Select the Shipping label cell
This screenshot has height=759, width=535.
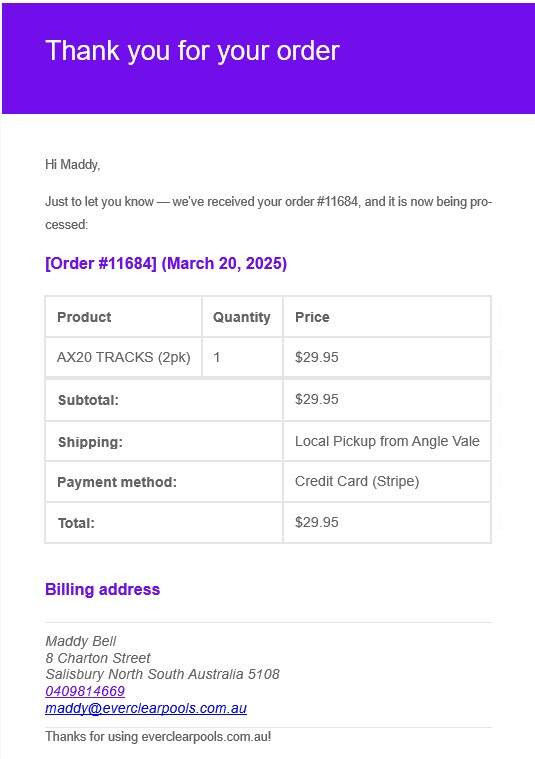[164, 441]
